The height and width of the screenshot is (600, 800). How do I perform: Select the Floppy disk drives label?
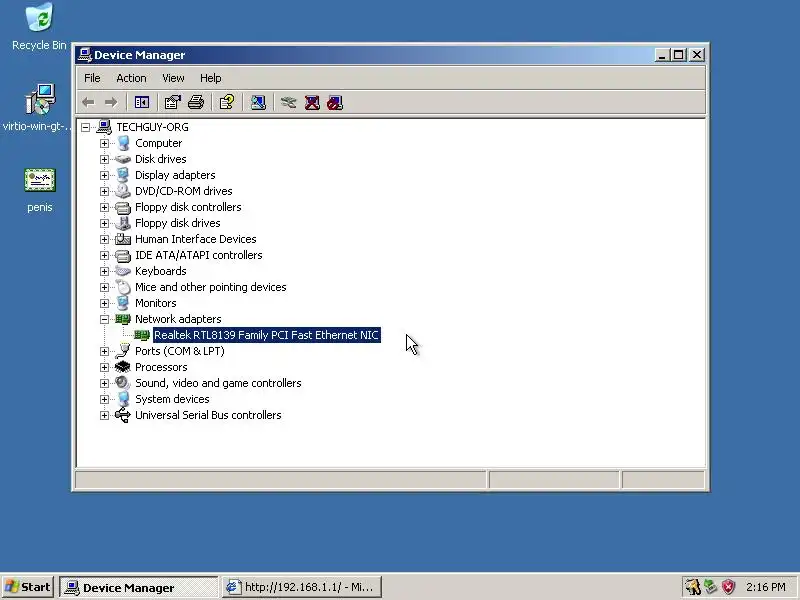coord(178,223)
